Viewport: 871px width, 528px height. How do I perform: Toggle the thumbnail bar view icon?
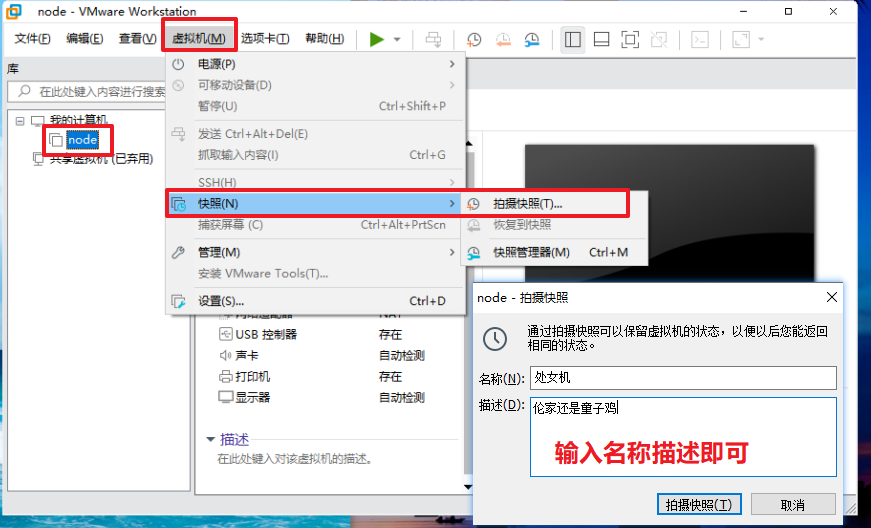point(602,39)
